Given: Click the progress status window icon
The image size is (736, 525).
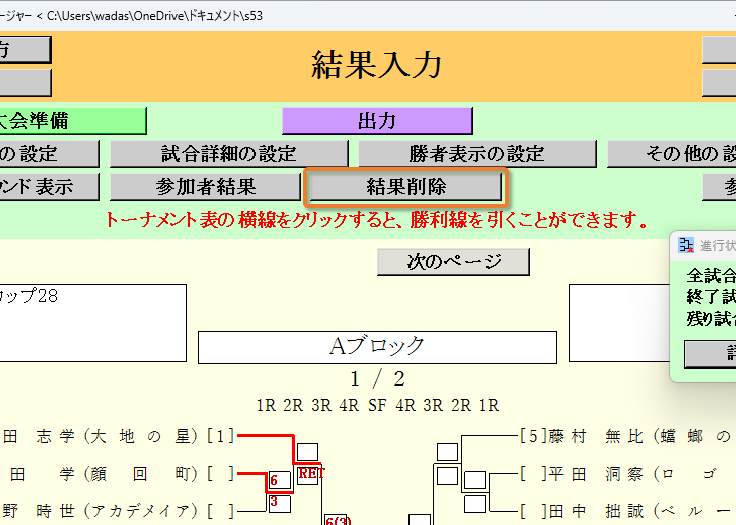Looking at the screenshot, I should [686, 245].
